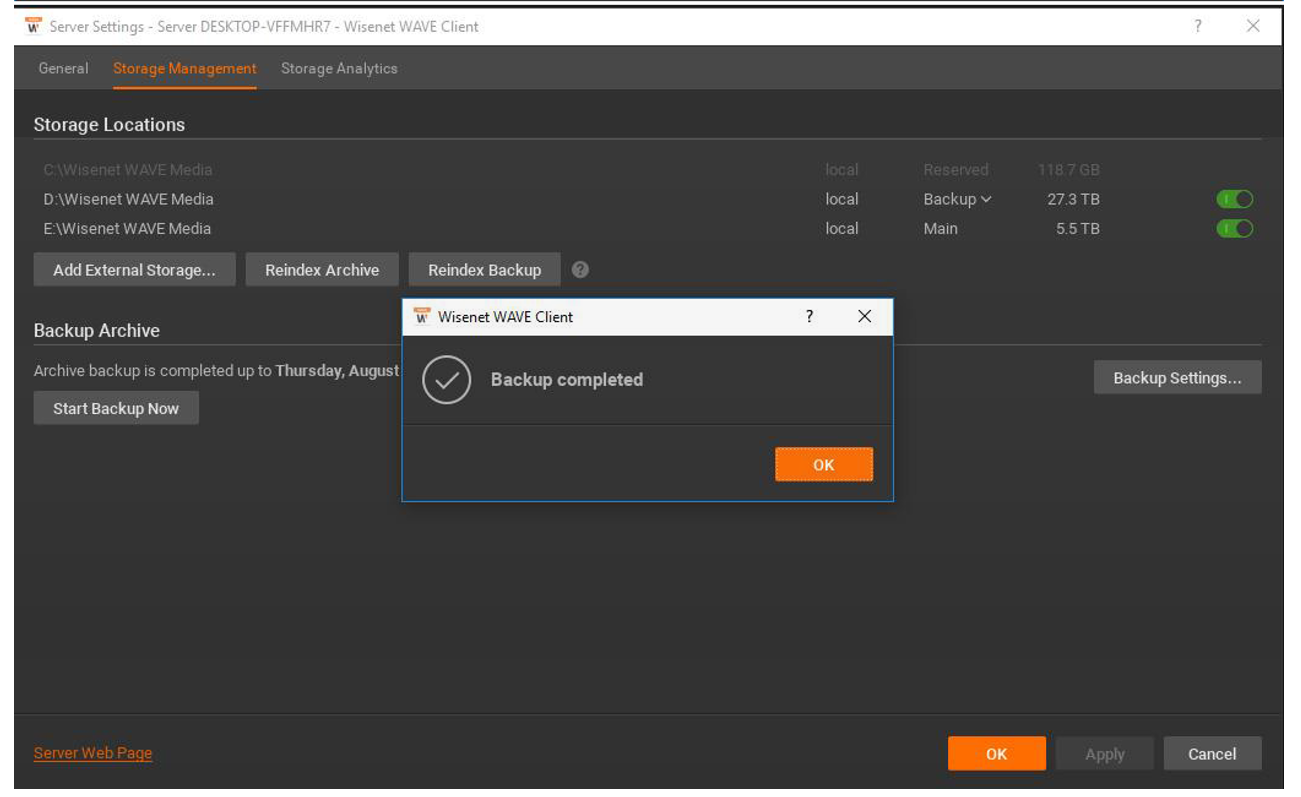1301x797 pixels.
Task: Click the C:\Wisenet WAVE Media path
Action: 128,170
